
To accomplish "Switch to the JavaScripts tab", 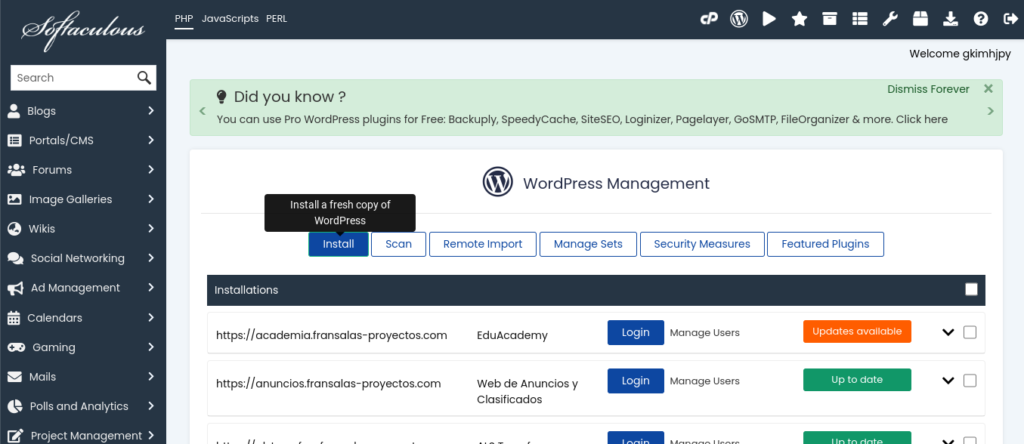I will pos(230,19).
